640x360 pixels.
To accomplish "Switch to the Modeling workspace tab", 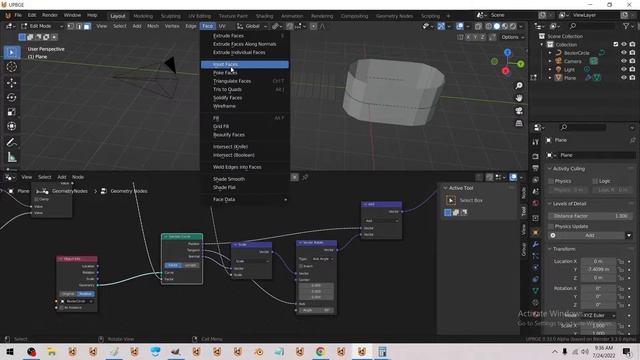I will [x=143, y=16].
